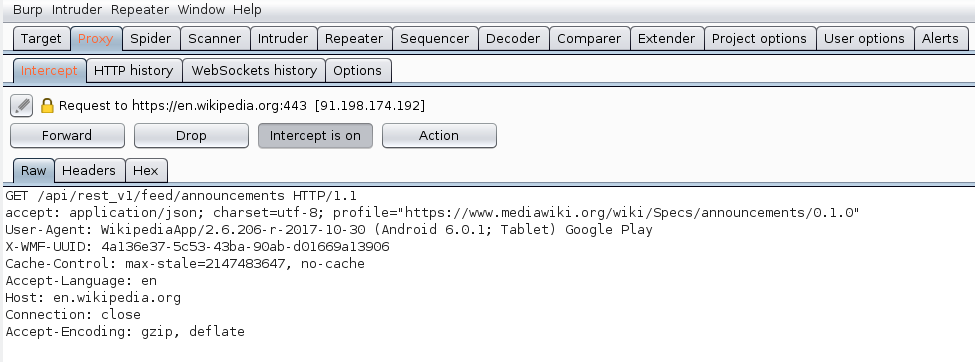Viewport: 975px width, 362px height.
Task: Select the Decoder tab
Action: click(x=514, y=39)
